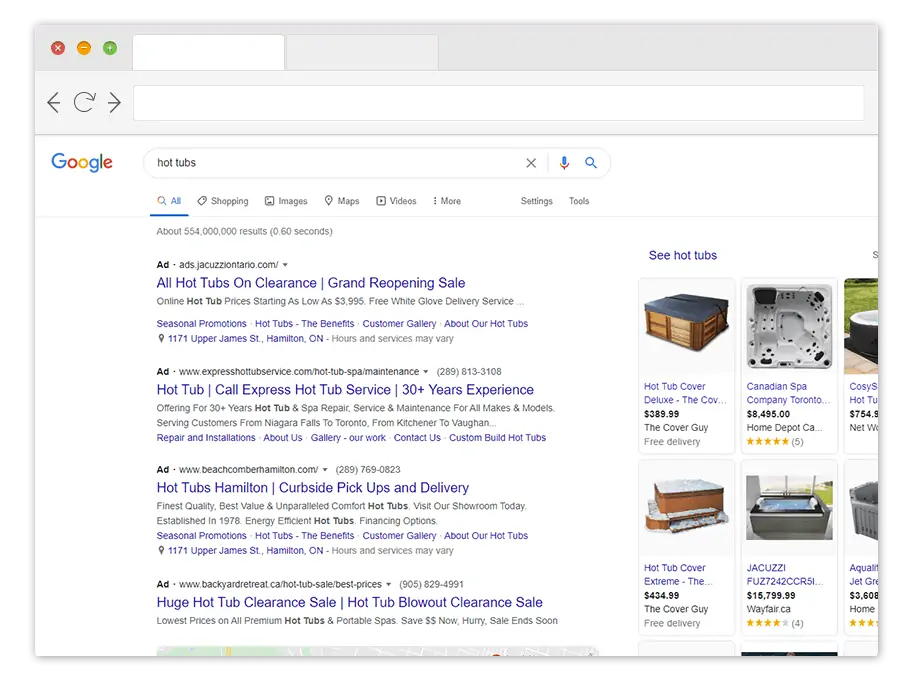Image resolution: width=912 pixels, height=699 pixels.
Task: Click 'About 554,000,000 results' text
Action: [244, 231]
